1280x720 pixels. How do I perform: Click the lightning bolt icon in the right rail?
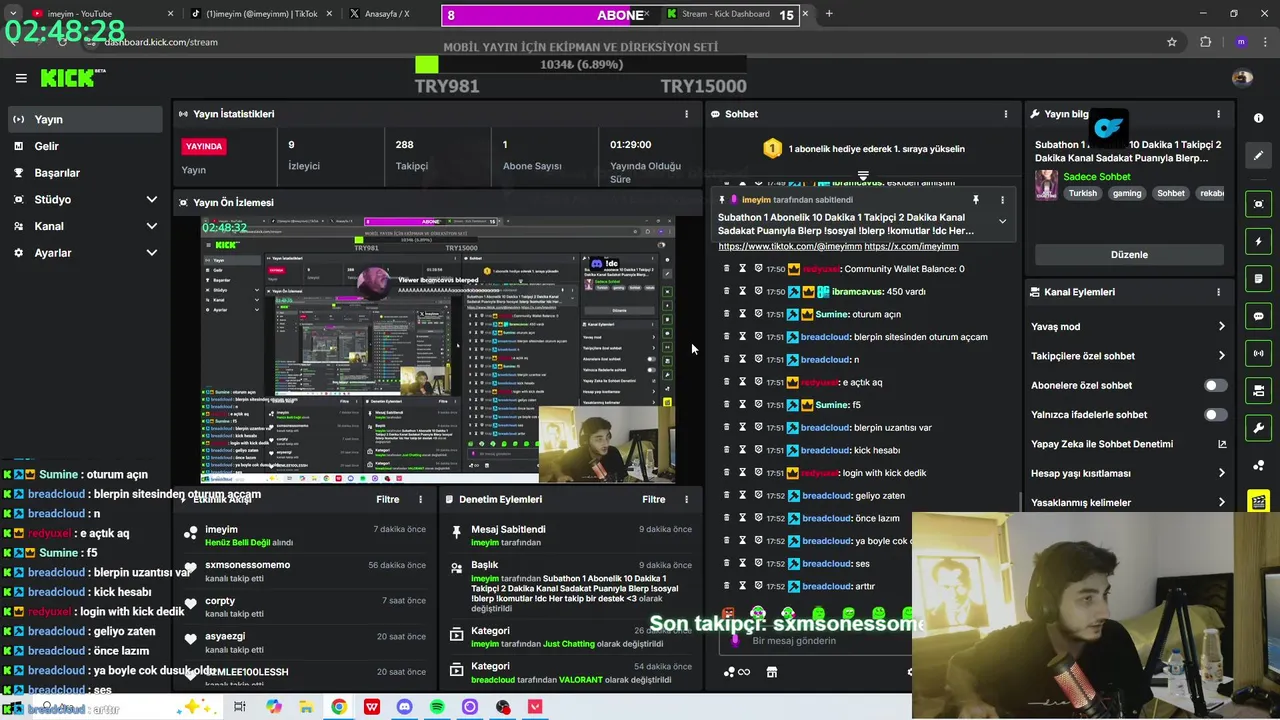[x=1258, y=241]
